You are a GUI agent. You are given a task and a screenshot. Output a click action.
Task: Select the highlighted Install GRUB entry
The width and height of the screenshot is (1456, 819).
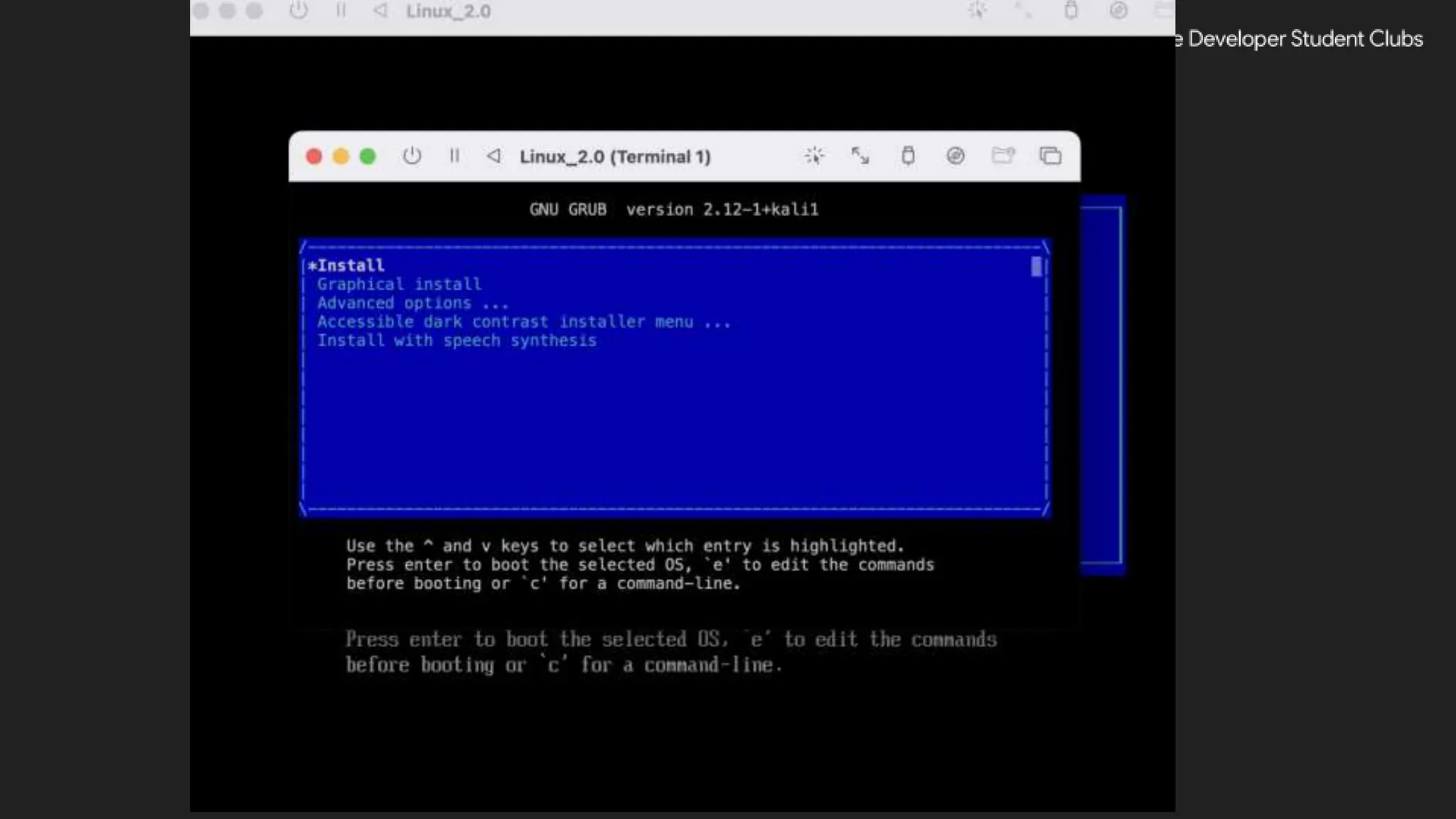click(x=350, y=266)
